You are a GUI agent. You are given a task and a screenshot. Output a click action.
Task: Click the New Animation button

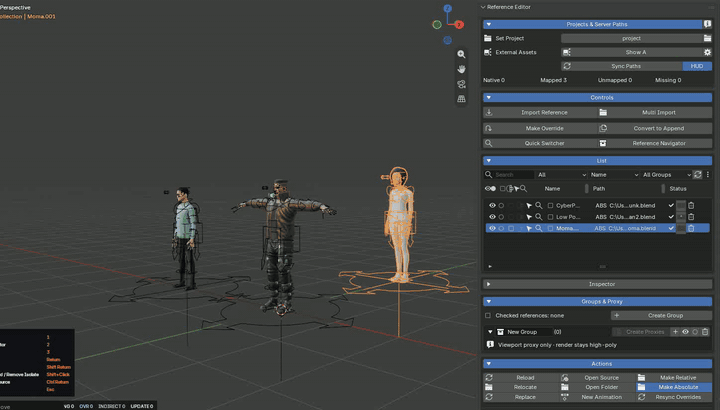[x=597, y=397]
